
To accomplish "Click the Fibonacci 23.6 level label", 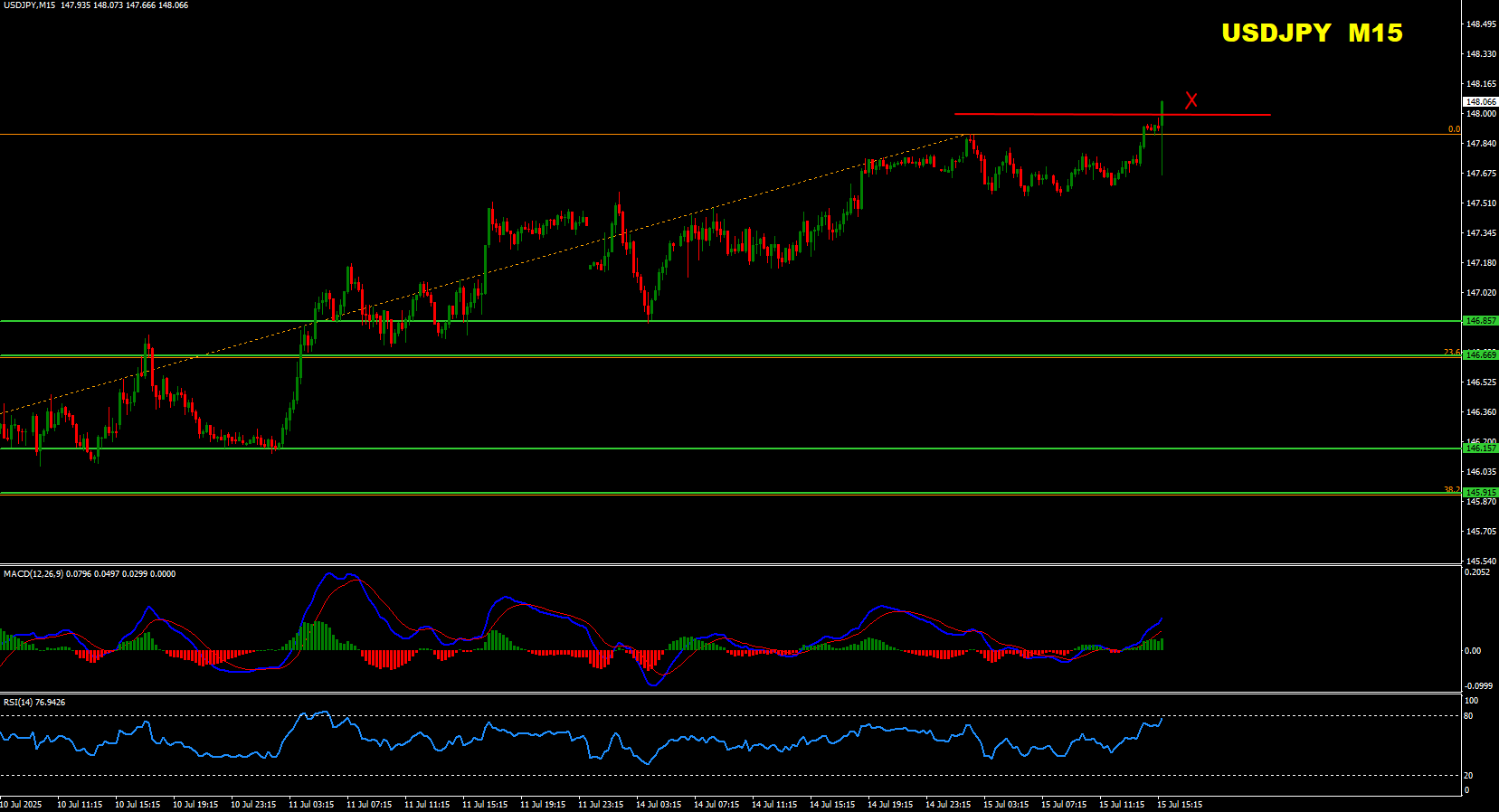I will [x=1451, y=352].
